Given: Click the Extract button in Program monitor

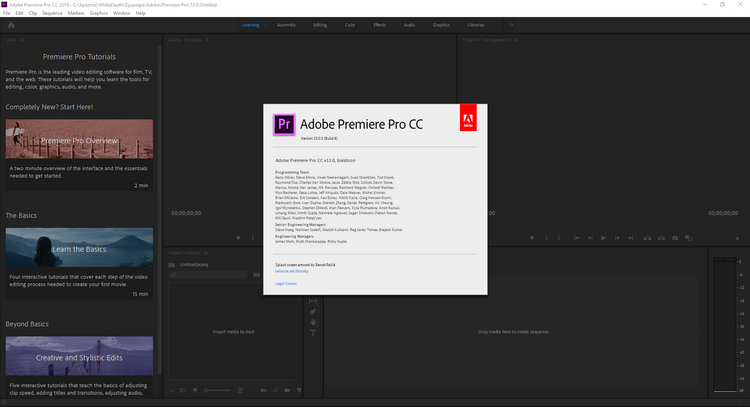Looking at the screenshot, I should (661, 238).
